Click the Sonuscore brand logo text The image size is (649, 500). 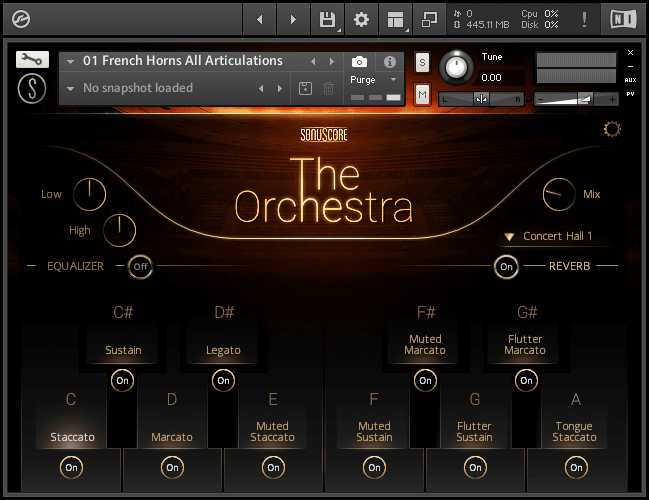point(324,135)
